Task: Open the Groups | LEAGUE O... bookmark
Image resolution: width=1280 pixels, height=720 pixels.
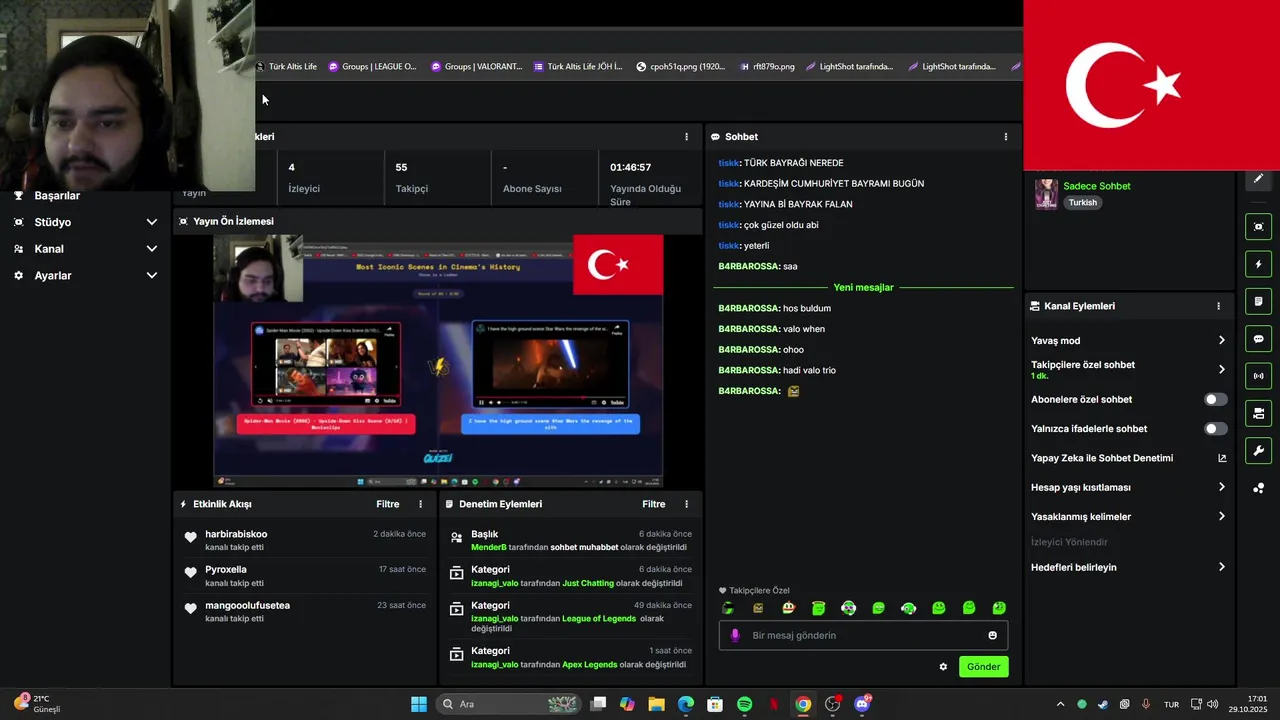Action: tap(372, 67)
